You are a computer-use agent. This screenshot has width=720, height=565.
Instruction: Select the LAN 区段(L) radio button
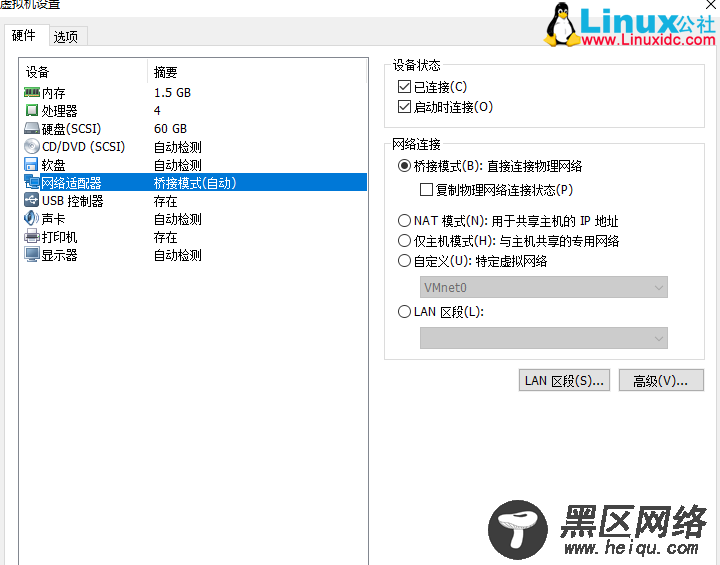[404, 312]
